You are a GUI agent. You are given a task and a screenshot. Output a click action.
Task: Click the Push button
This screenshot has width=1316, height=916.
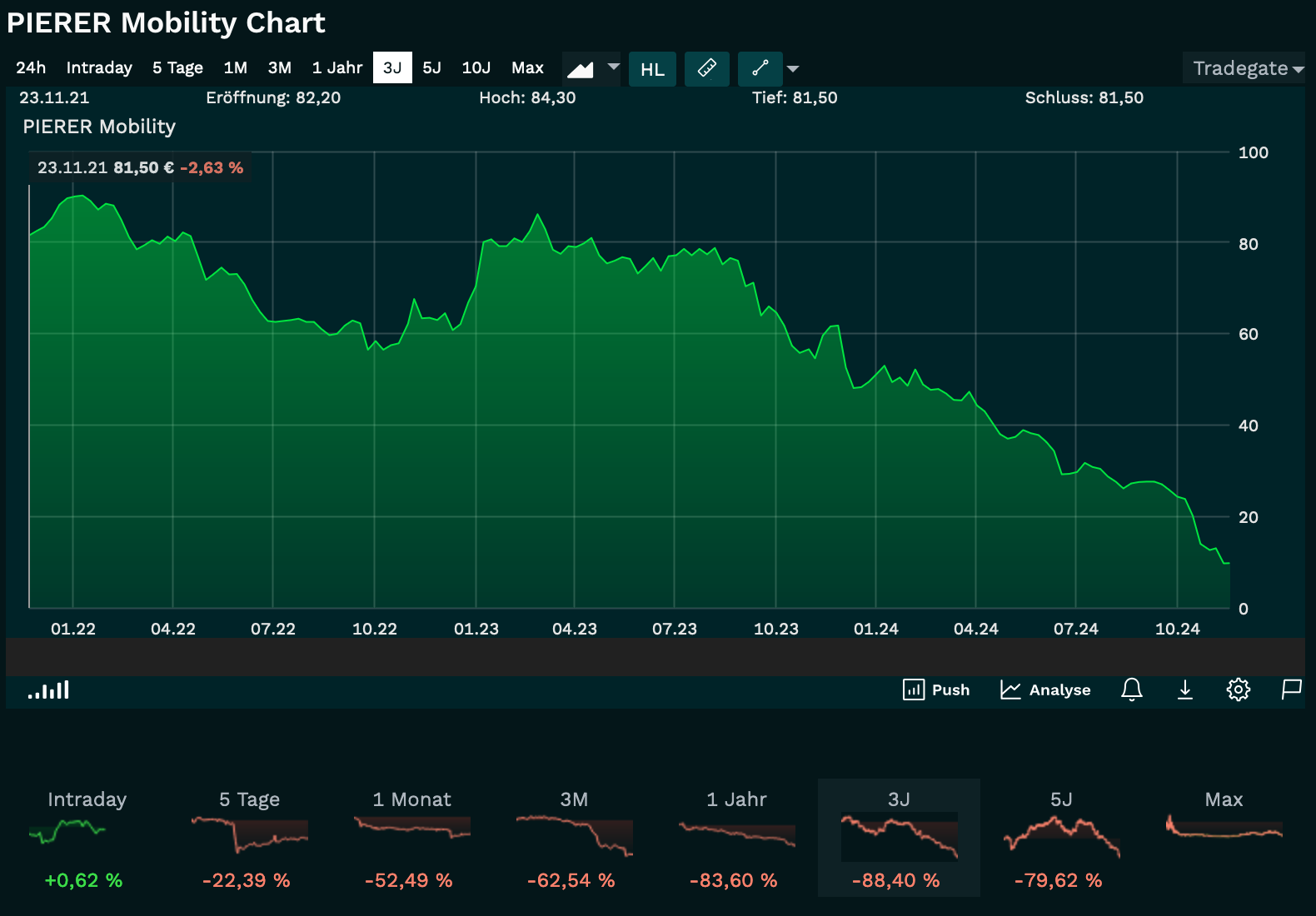936,689
